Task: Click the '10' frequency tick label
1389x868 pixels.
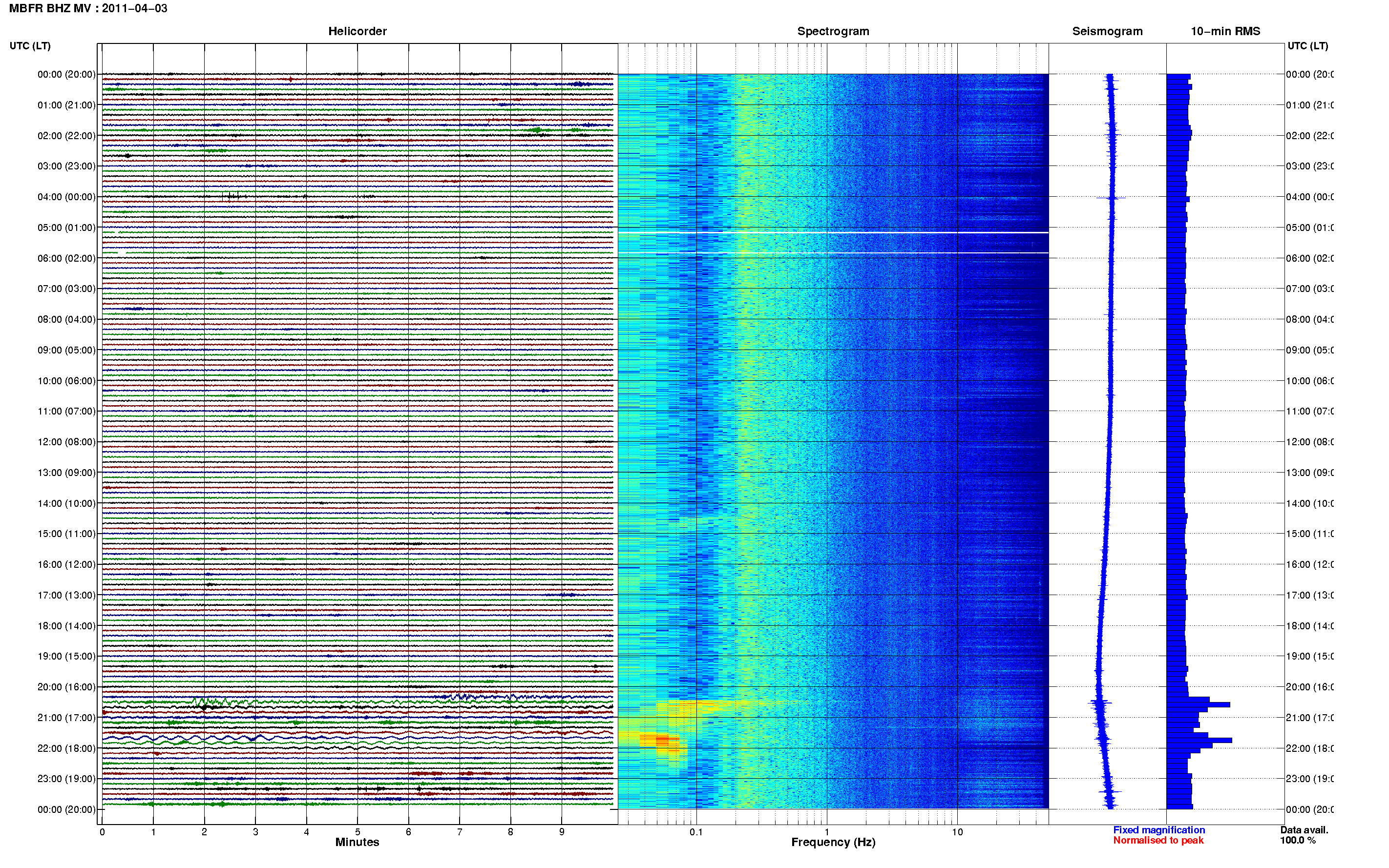Action: pyautogui.click(x=957, y=832)
